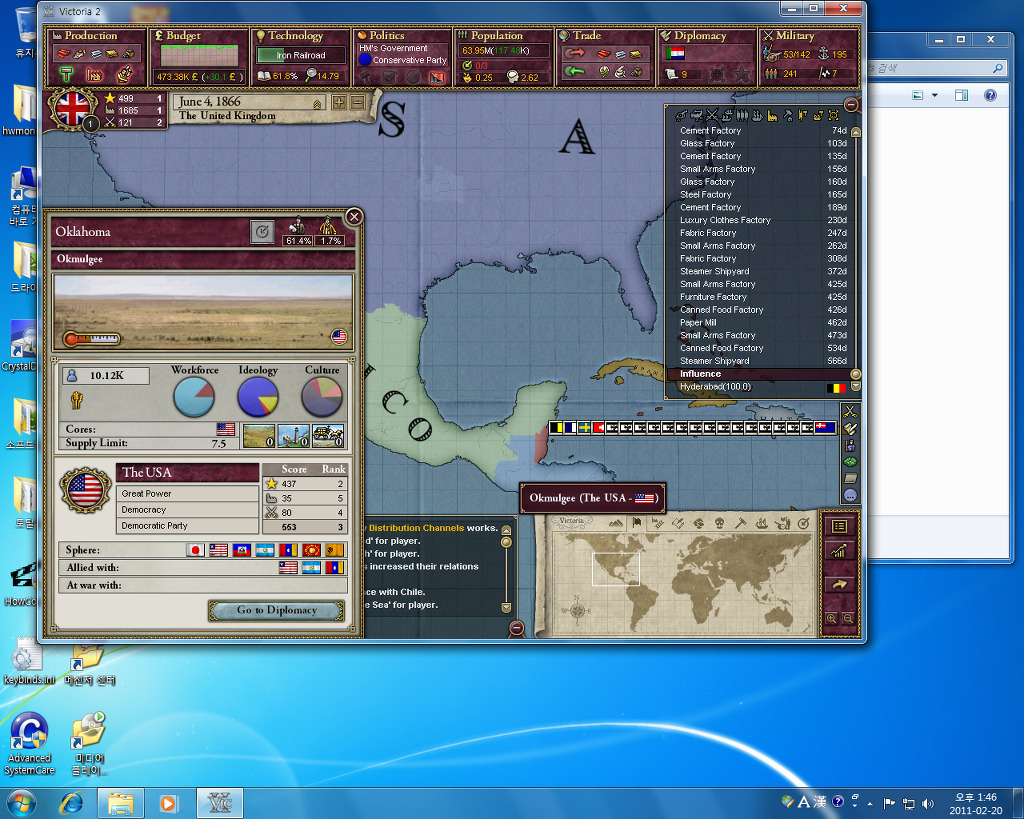Screen dimensions: 1024x819
Task: Click the Workforce pie chart
Action: (194, 396)
